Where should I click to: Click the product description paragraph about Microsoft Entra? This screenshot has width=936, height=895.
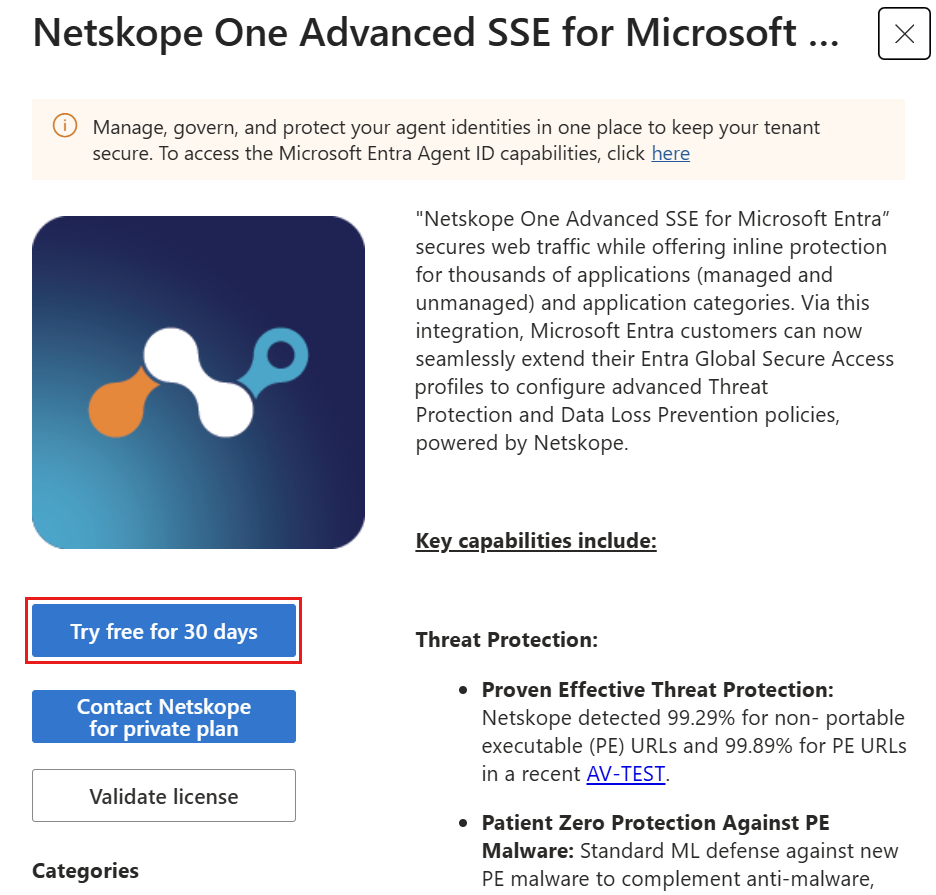[654, 331]
